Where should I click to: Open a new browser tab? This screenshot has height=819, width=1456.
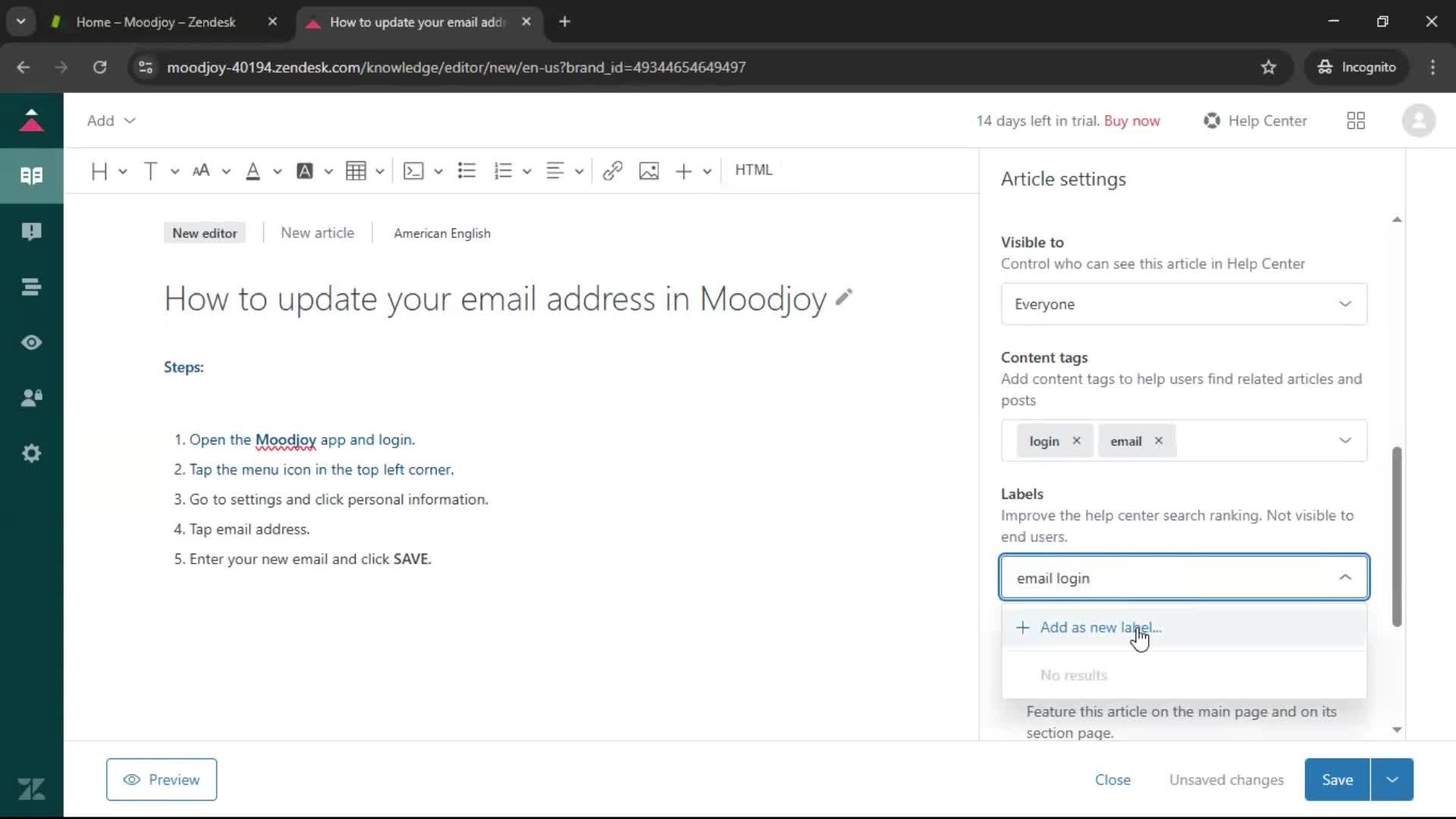(x=564, y=22)
